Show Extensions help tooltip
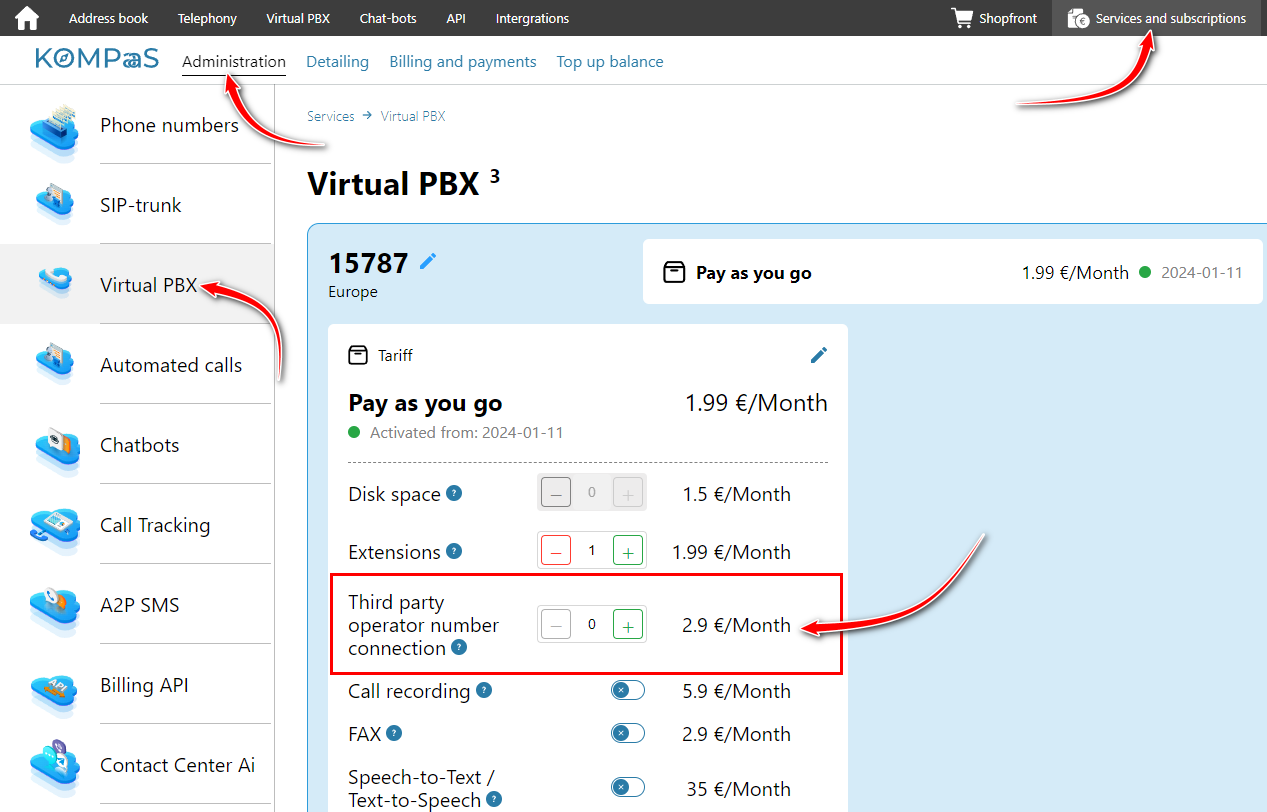 coord(454,551)
